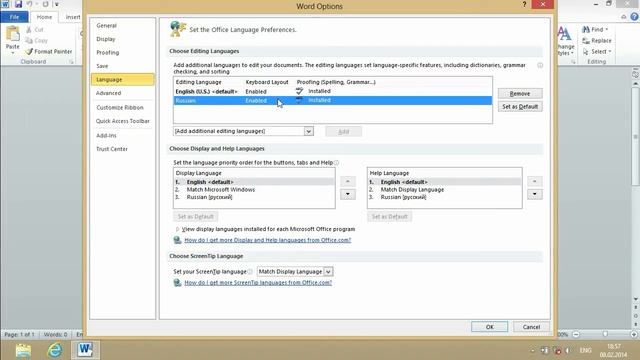Click the globe icon beside Display and Help languages link

click(x=177, y=240)
